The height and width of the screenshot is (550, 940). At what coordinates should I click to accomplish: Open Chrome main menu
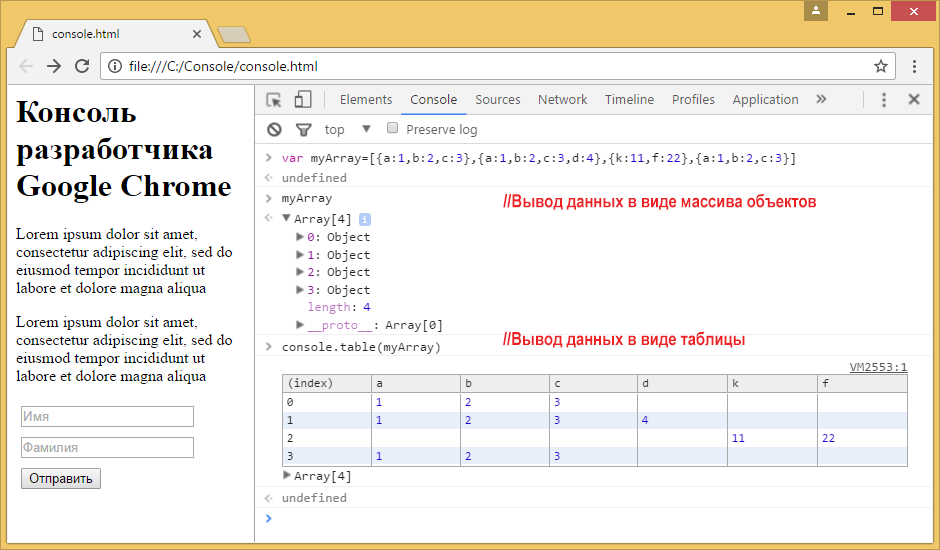tap(914, 66)
